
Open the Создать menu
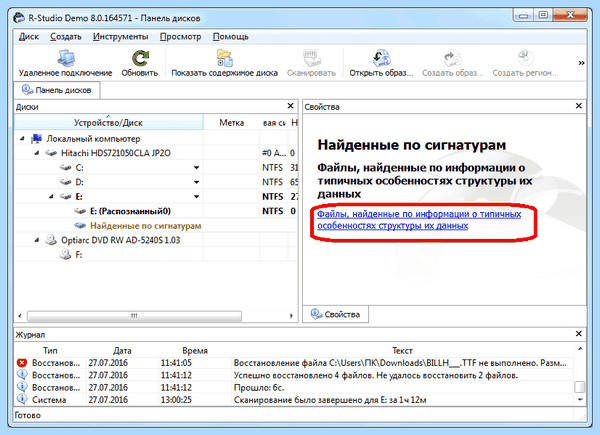[66, 37]
